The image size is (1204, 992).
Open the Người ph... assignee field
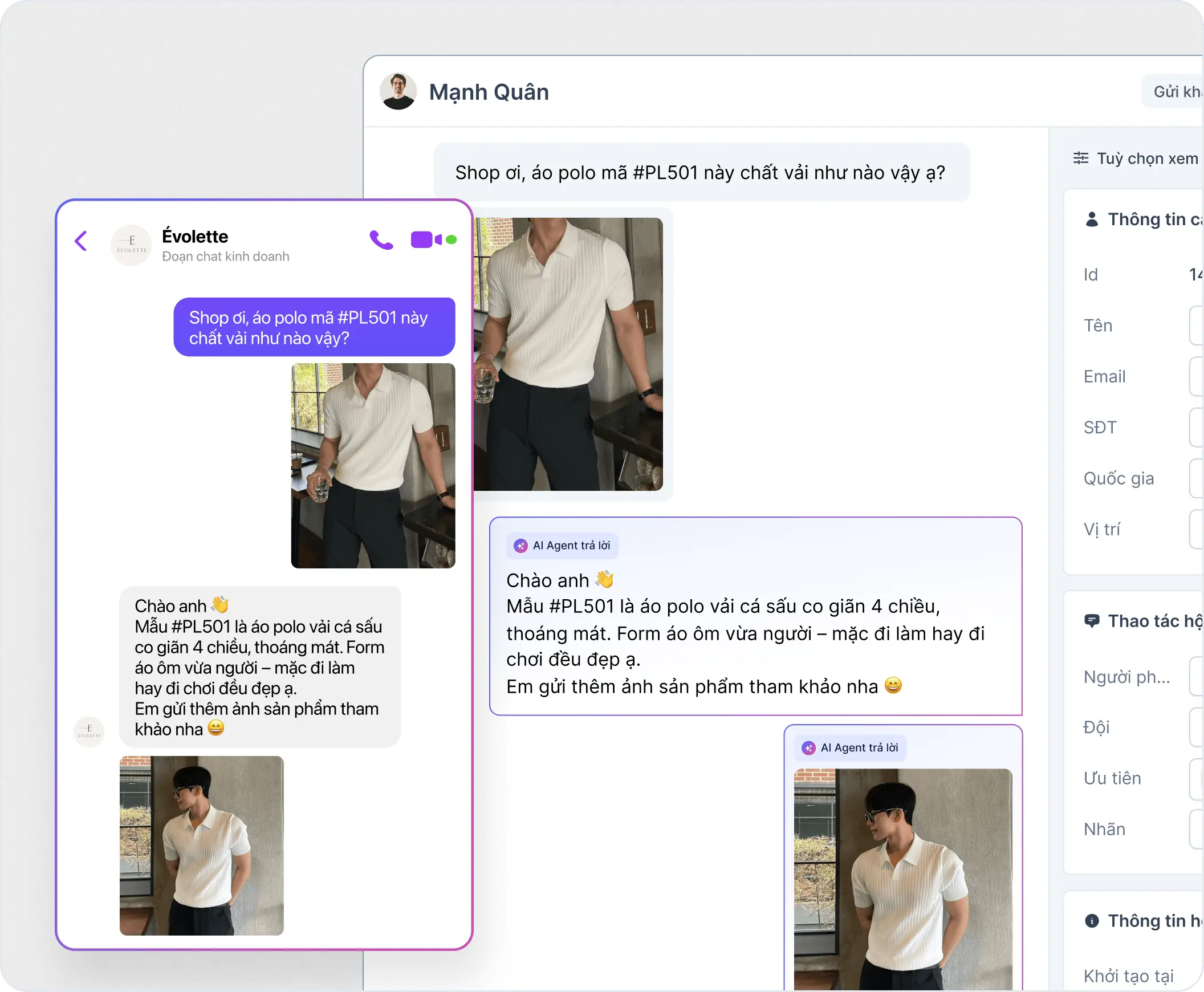tap(1197, 677)
